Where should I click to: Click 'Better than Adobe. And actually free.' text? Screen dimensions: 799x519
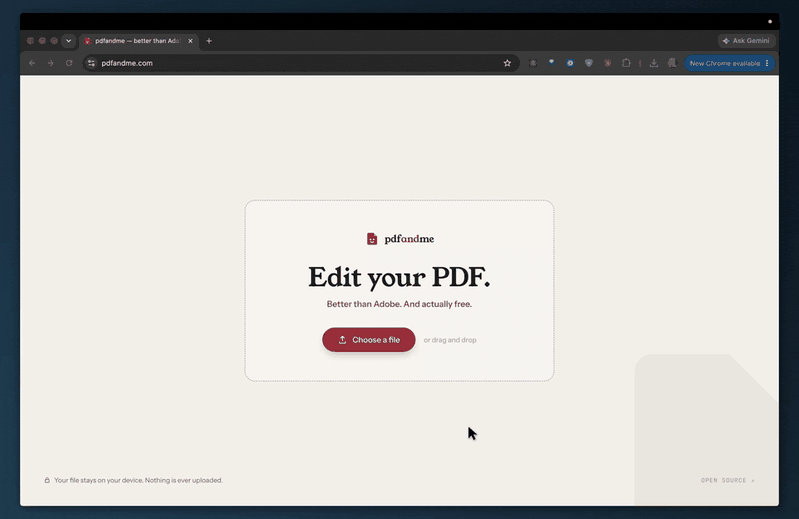coord(399,304)
